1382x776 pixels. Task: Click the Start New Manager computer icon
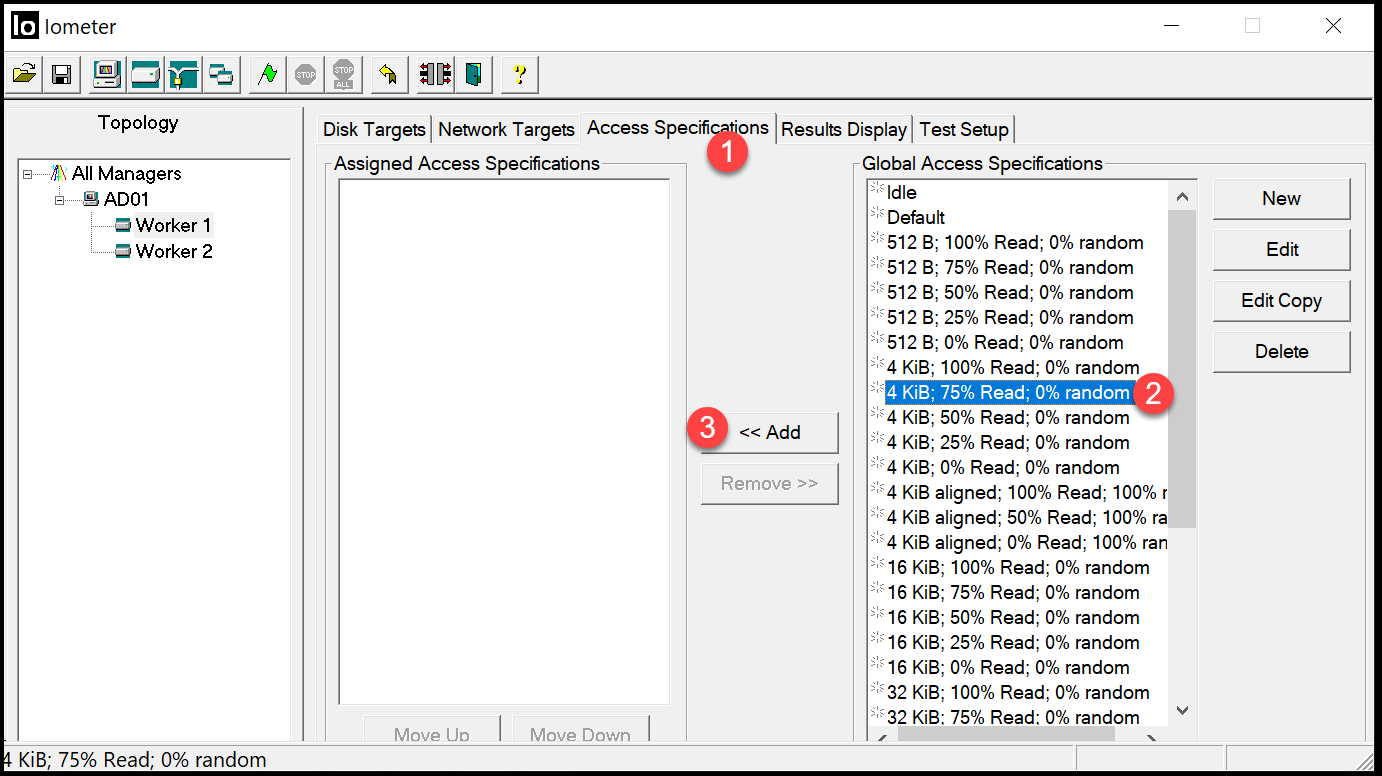[107, 74]
